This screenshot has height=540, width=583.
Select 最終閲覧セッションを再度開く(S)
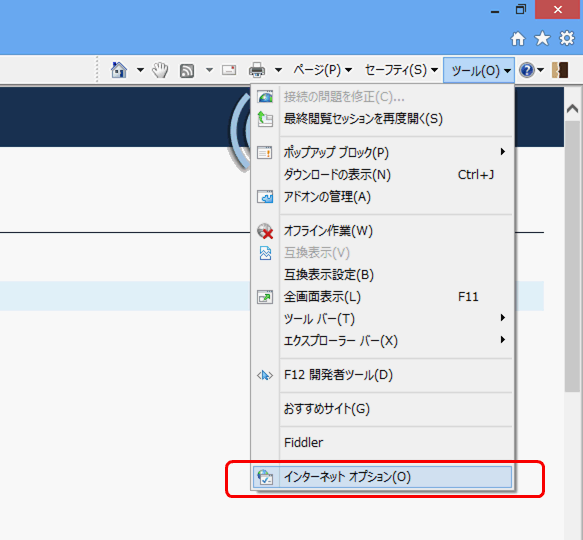[x=383, y=119]
